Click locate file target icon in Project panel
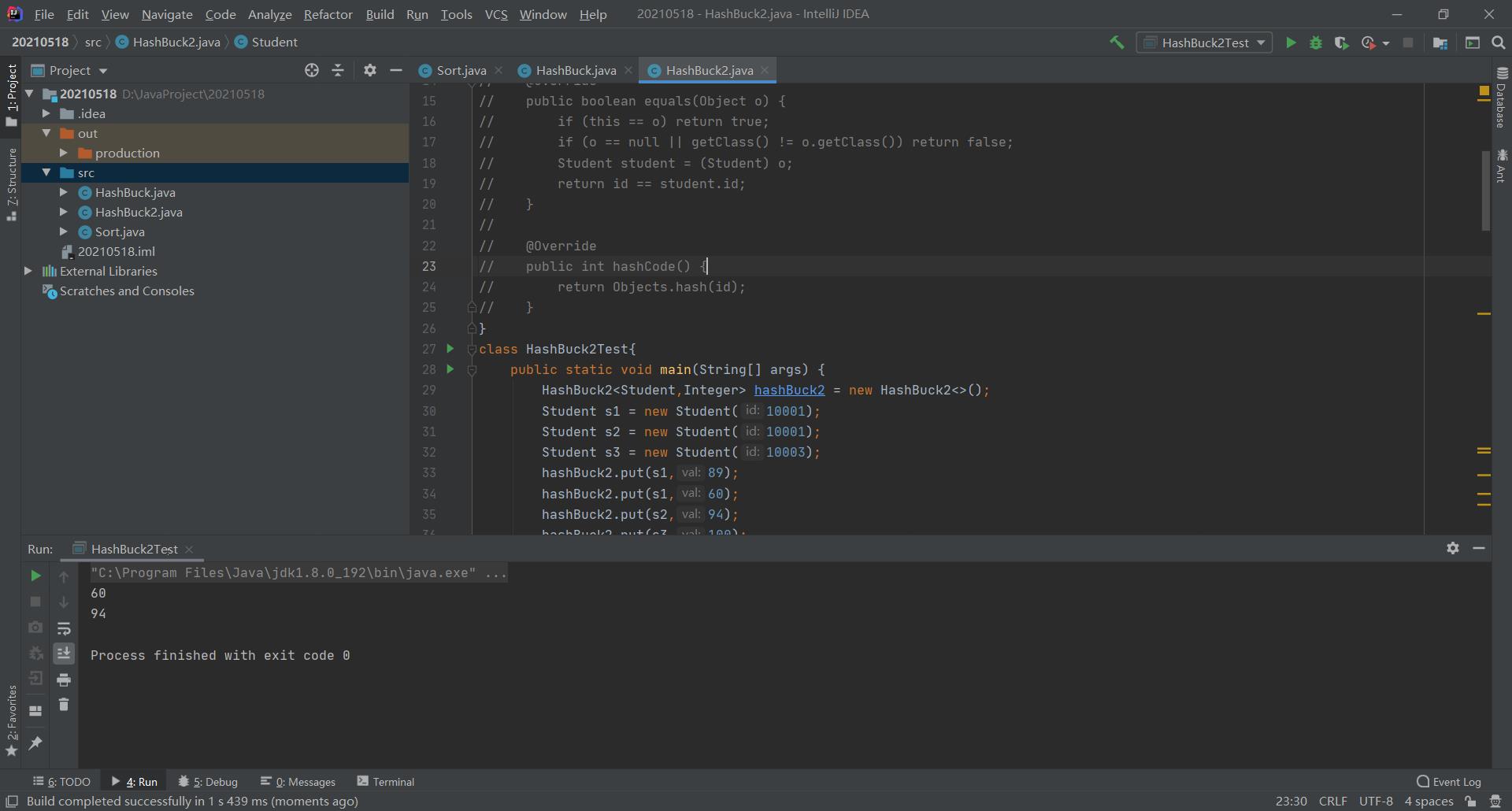1512x811 pixels. 312,70
